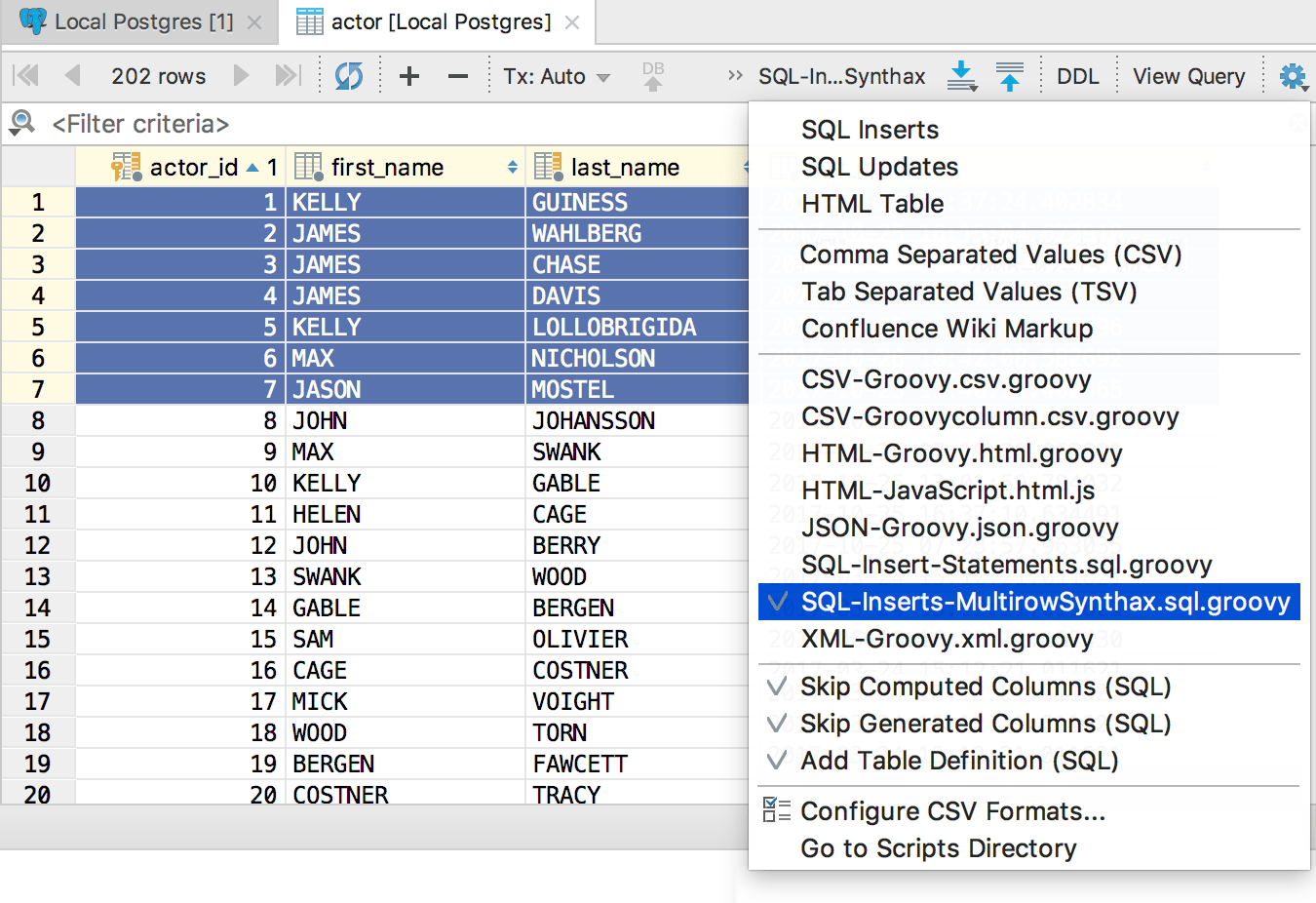Image resolution: width=1316 pixels, height=903 pixels.
Task: Go to the previous page of rows
Action: [72, 75]
